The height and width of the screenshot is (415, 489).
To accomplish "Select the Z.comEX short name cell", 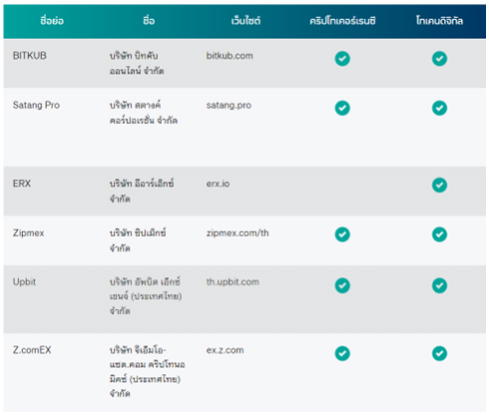I will pos(32,350).
